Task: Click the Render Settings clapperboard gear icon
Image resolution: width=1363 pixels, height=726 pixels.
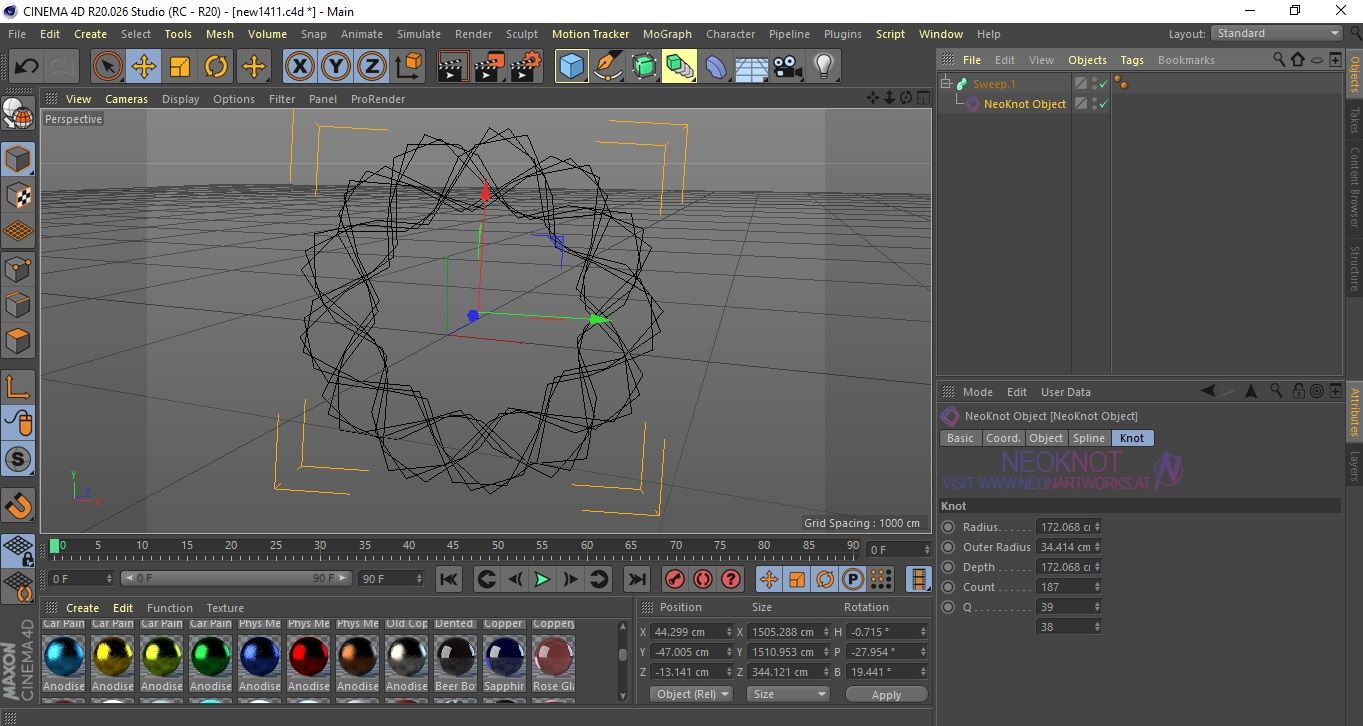Action: (x=526, y=67)
